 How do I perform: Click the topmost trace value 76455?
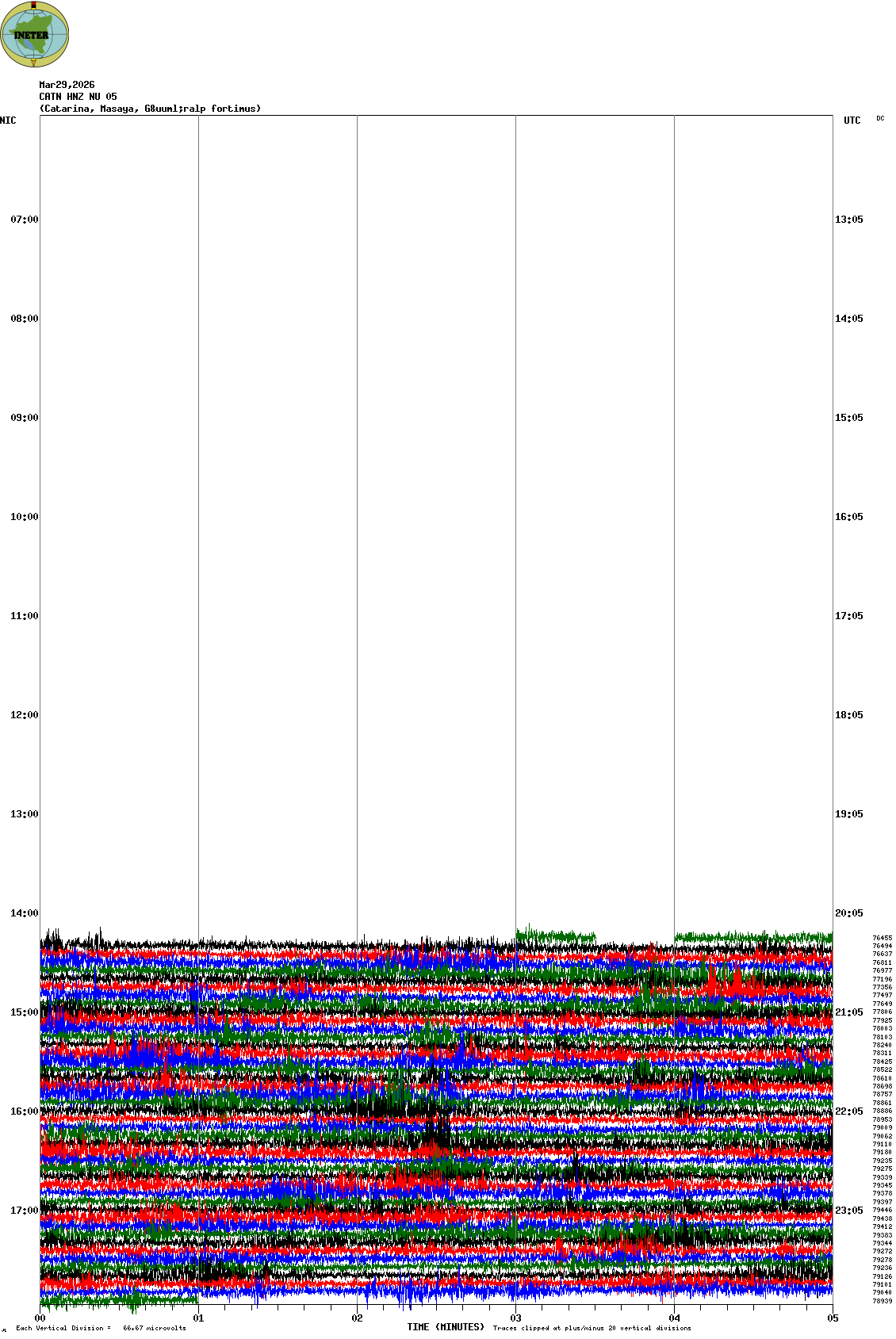tap(882, 938)
